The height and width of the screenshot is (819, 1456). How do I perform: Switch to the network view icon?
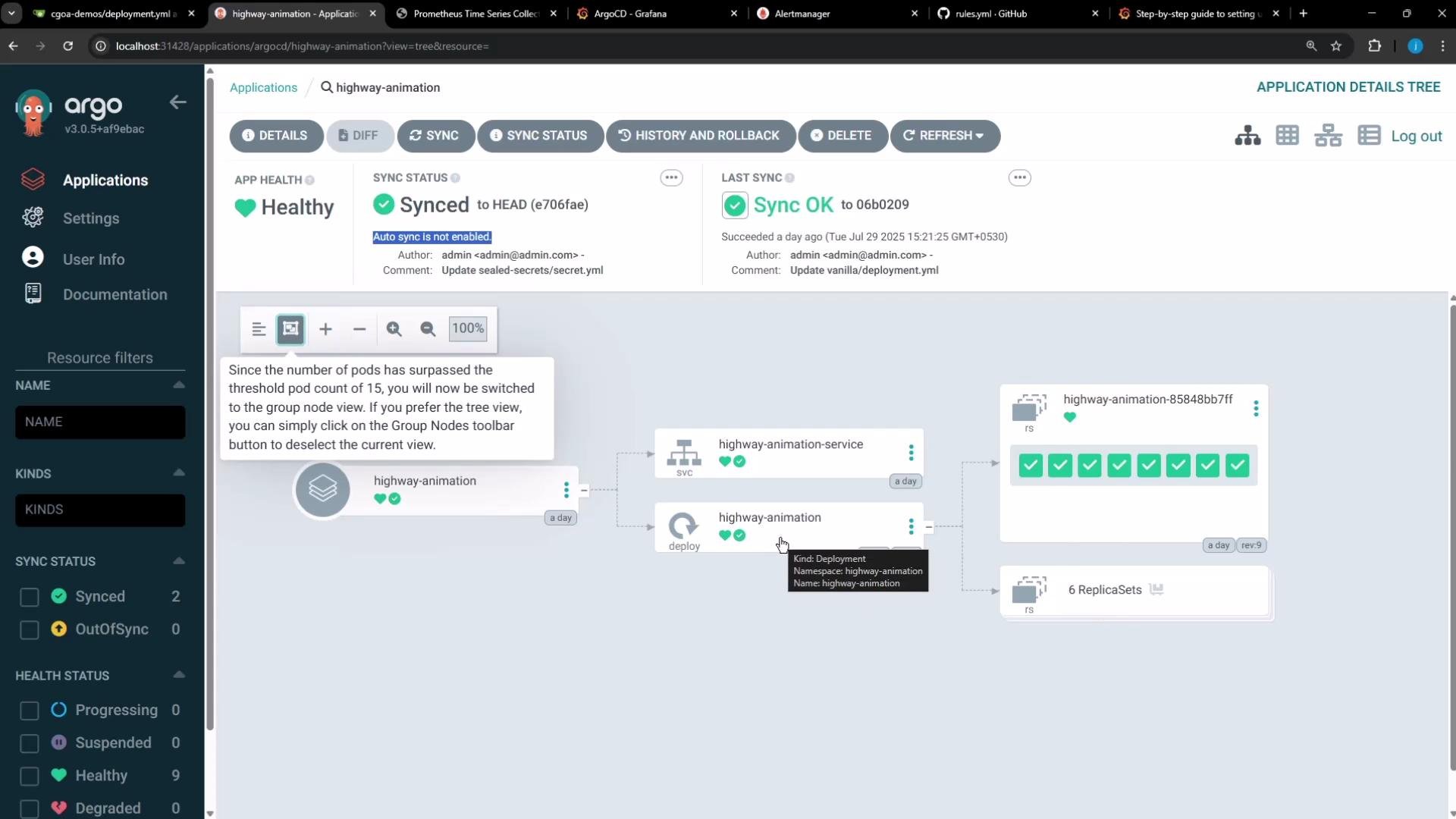[1328, 136]
